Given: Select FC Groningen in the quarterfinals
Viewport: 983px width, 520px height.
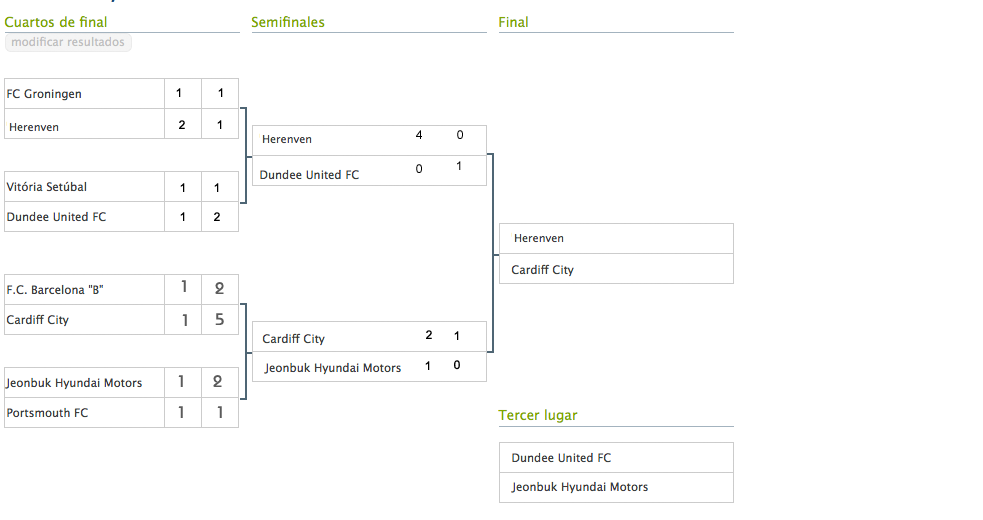Looking at the screenshot, I should coord(44,94).
